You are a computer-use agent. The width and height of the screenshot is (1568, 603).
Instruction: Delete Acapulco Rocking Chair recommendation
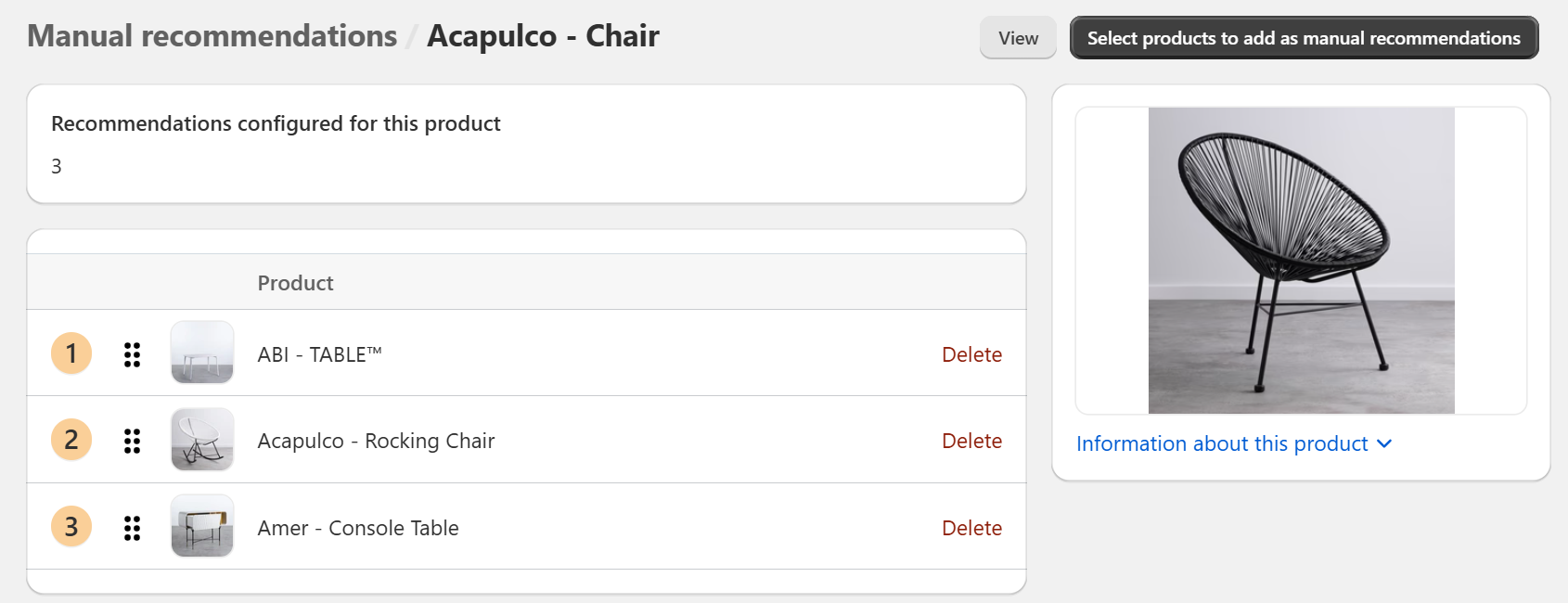(x=971, y=441)
